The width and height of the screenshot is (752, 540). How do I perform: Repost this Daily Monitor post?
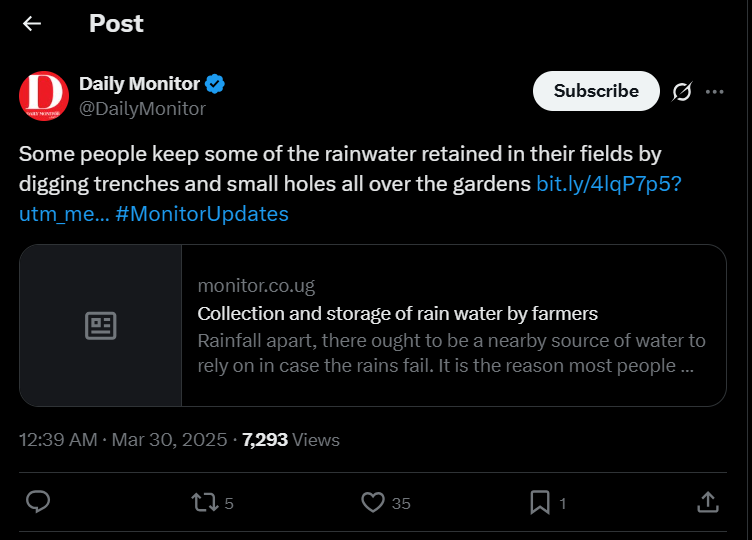coord(204,502)
